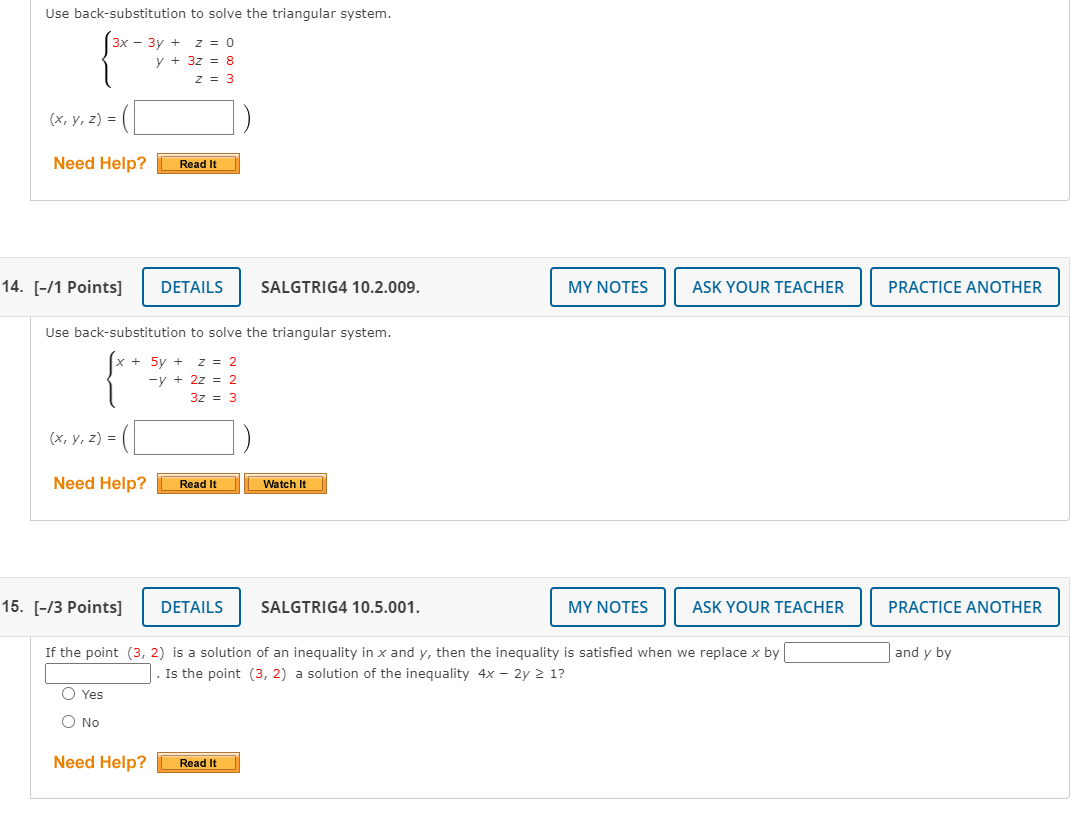Click the (x, y, z) answer box in problem 14
Screen dimensions: 1078x838
(x=183, y=437)
